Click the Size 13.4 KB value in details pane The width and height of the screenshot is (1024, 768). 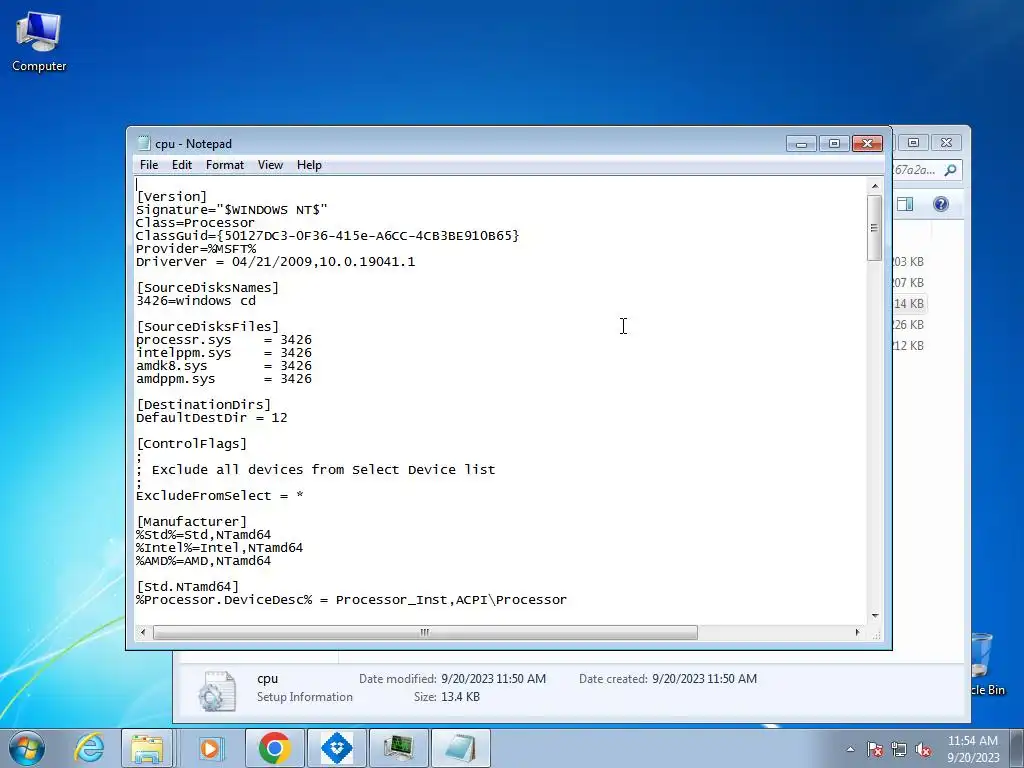coord(460,697)
